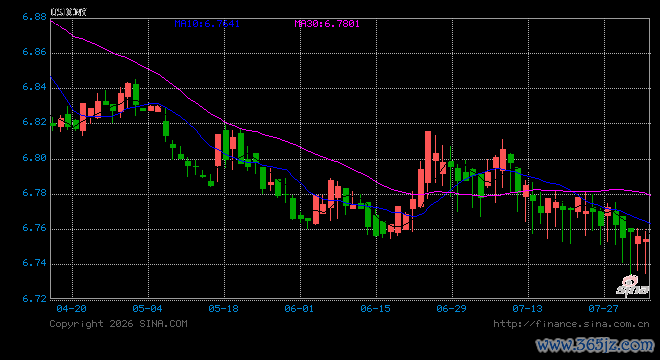Screen dimensions: 660x360
Task: Click the 6.84 price axis label
Action: click(34, 87)
